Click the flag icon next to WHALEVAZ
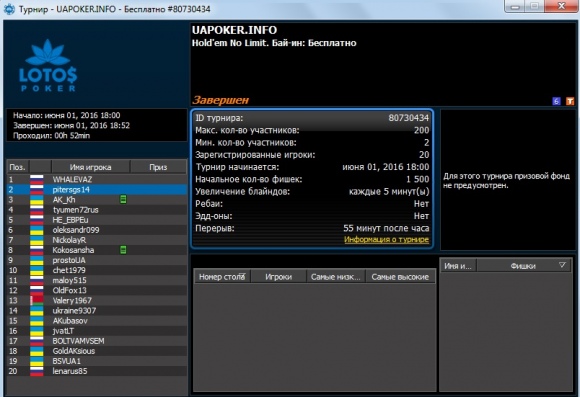The image size is (580, 397). pyautogui.click(x=37, y=179)
